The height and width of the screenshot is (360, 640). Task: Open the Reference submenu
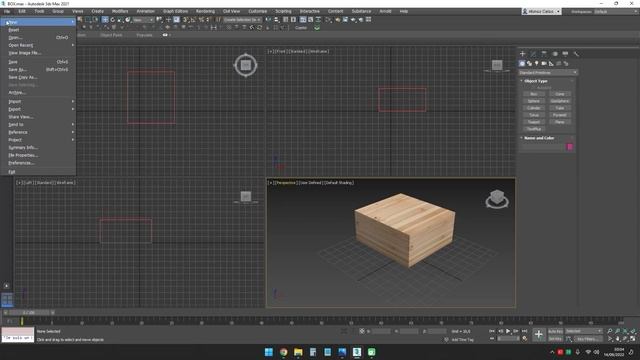point(38,132)
